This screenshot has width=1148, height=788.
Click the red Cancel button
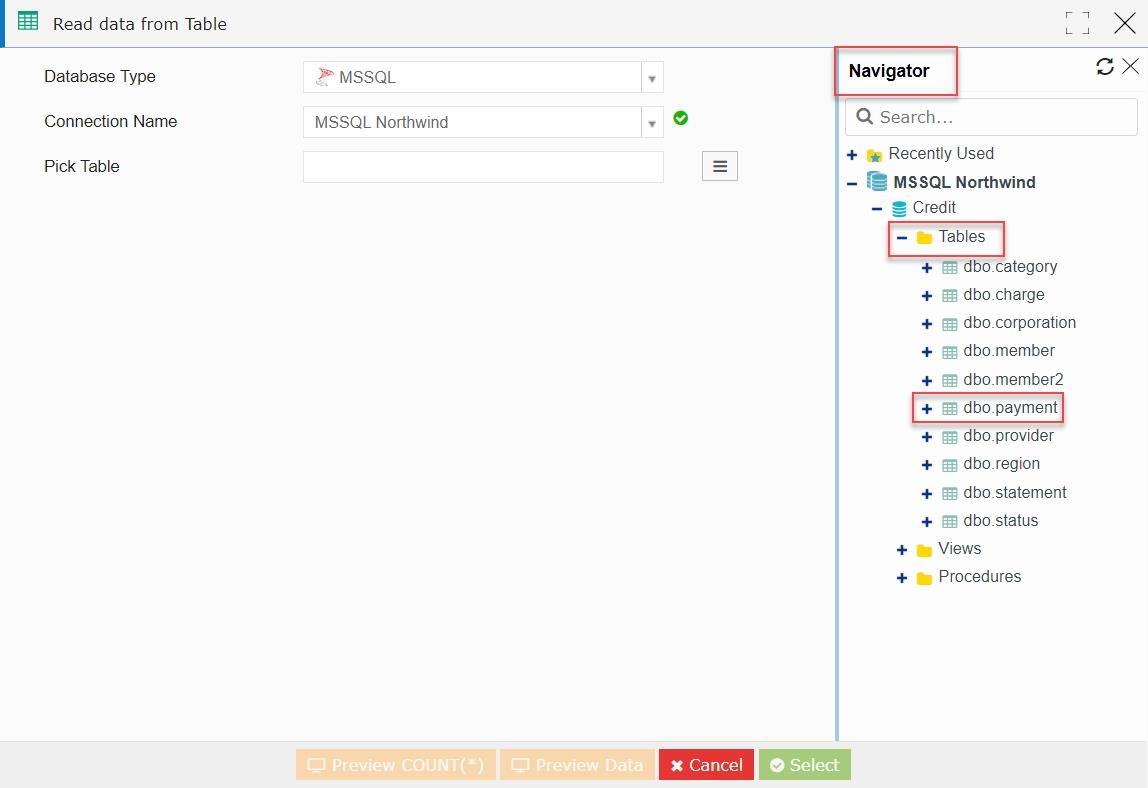click(x=707, y=765)
